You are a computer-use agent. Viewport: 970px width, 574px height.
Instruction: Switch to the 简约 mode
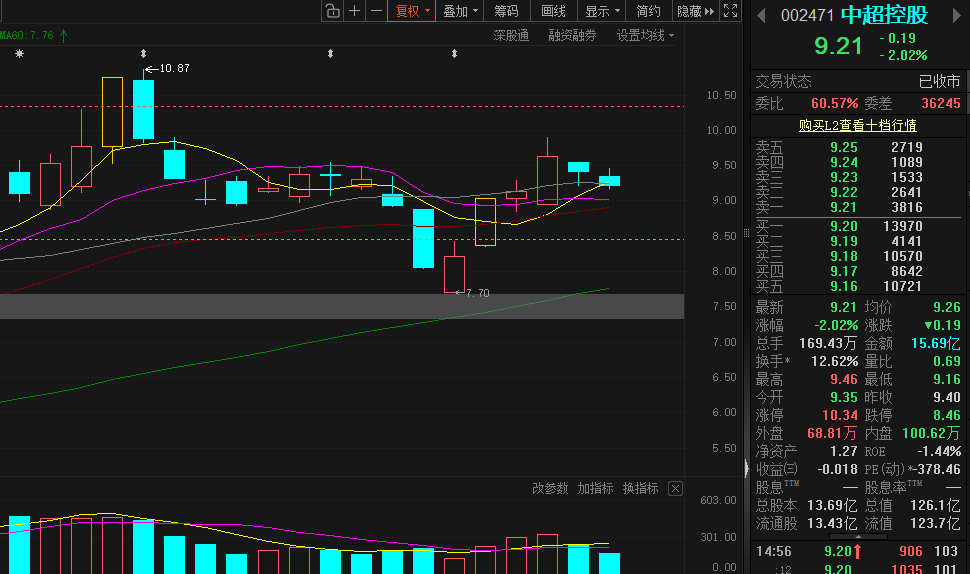click(x=648, y=11)
